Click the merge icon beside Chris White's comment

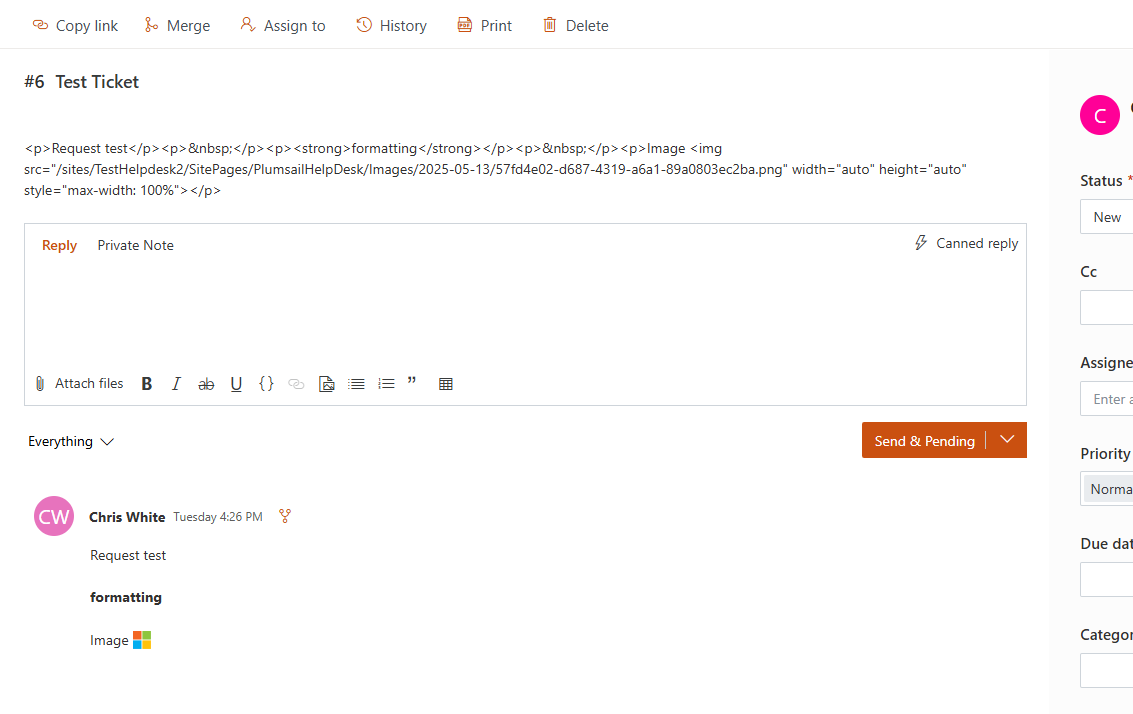click(x=285, y=516)
